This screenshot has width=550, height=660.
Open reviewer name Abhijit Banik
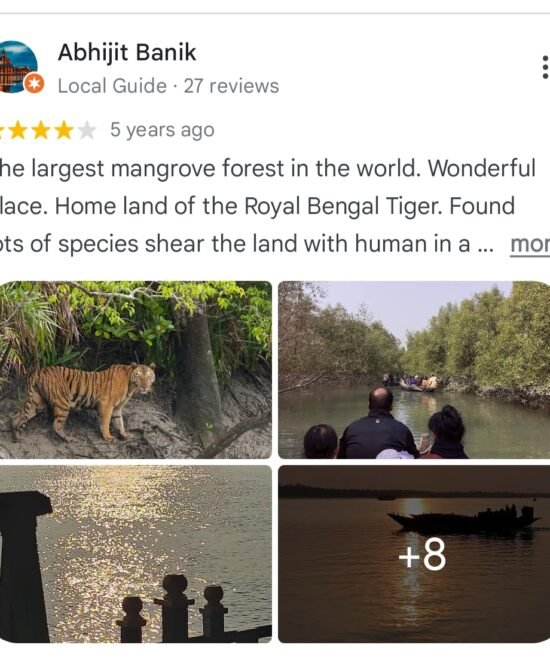tap(127, 53)
